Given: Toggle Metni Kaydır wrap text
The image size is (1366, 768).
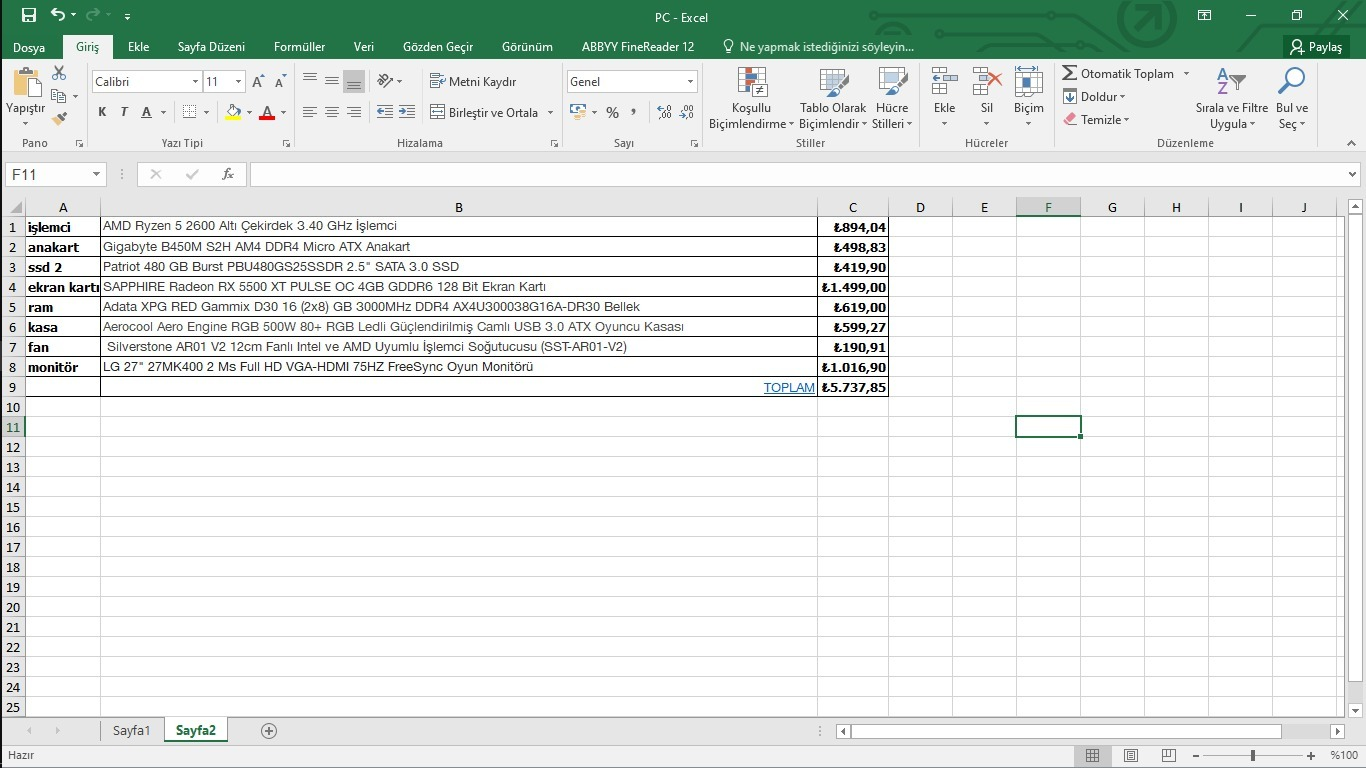Looking at the screenshot, I should point(474,82).
